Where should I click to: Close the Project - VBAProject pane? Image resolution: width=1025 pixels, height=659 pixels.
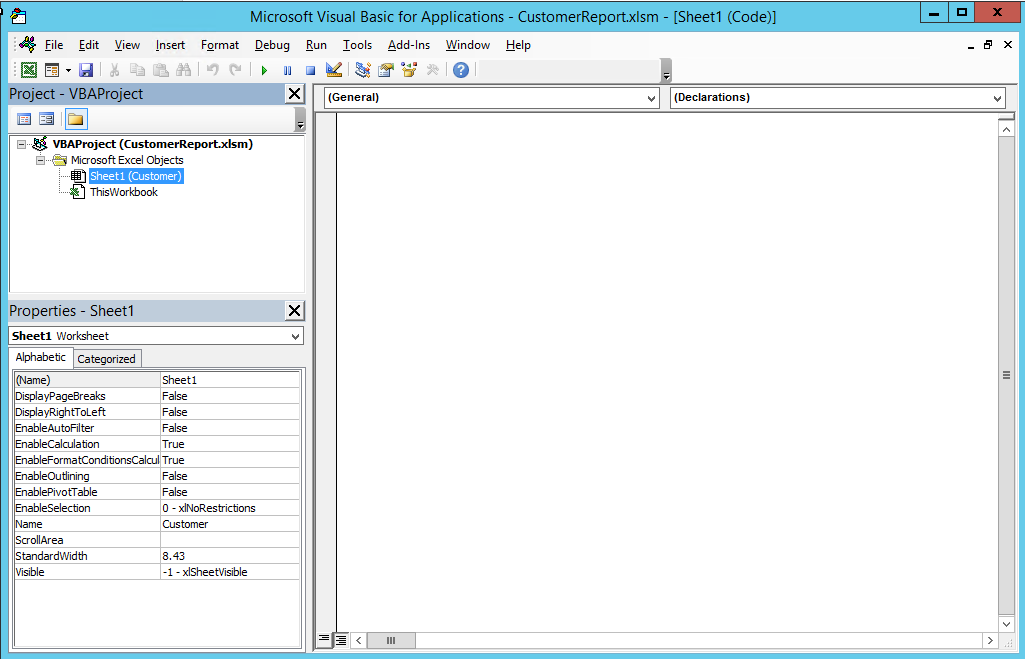pyautogui.click(x=295, y=93)
